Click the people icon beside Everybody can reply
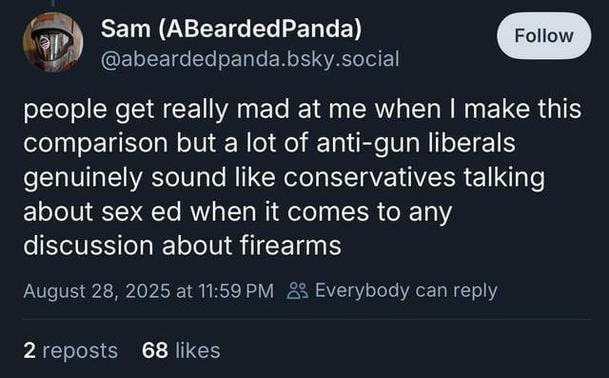609x378 pixels. (298, 291)
